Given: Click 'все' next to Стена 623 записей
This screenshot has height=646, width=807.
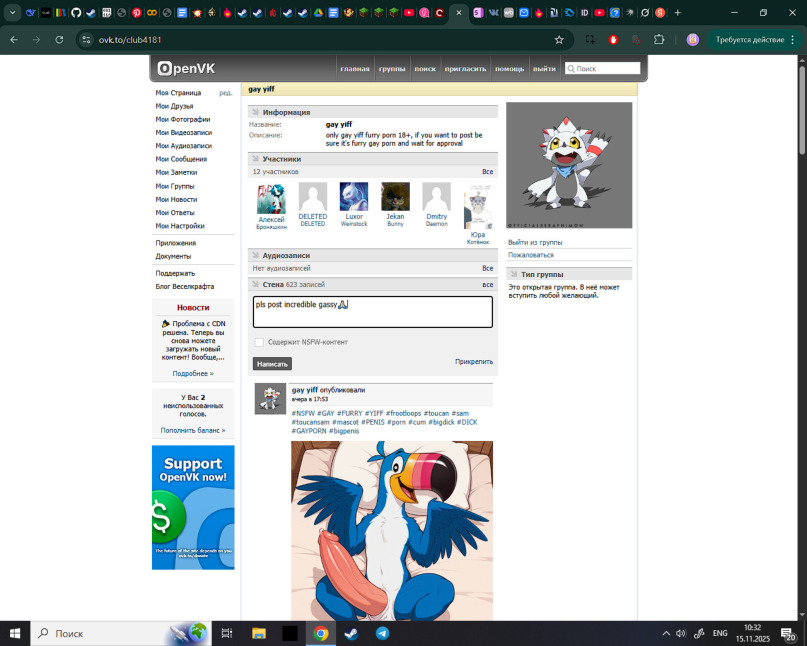Looking at the screenshot, I should (487, 284).
